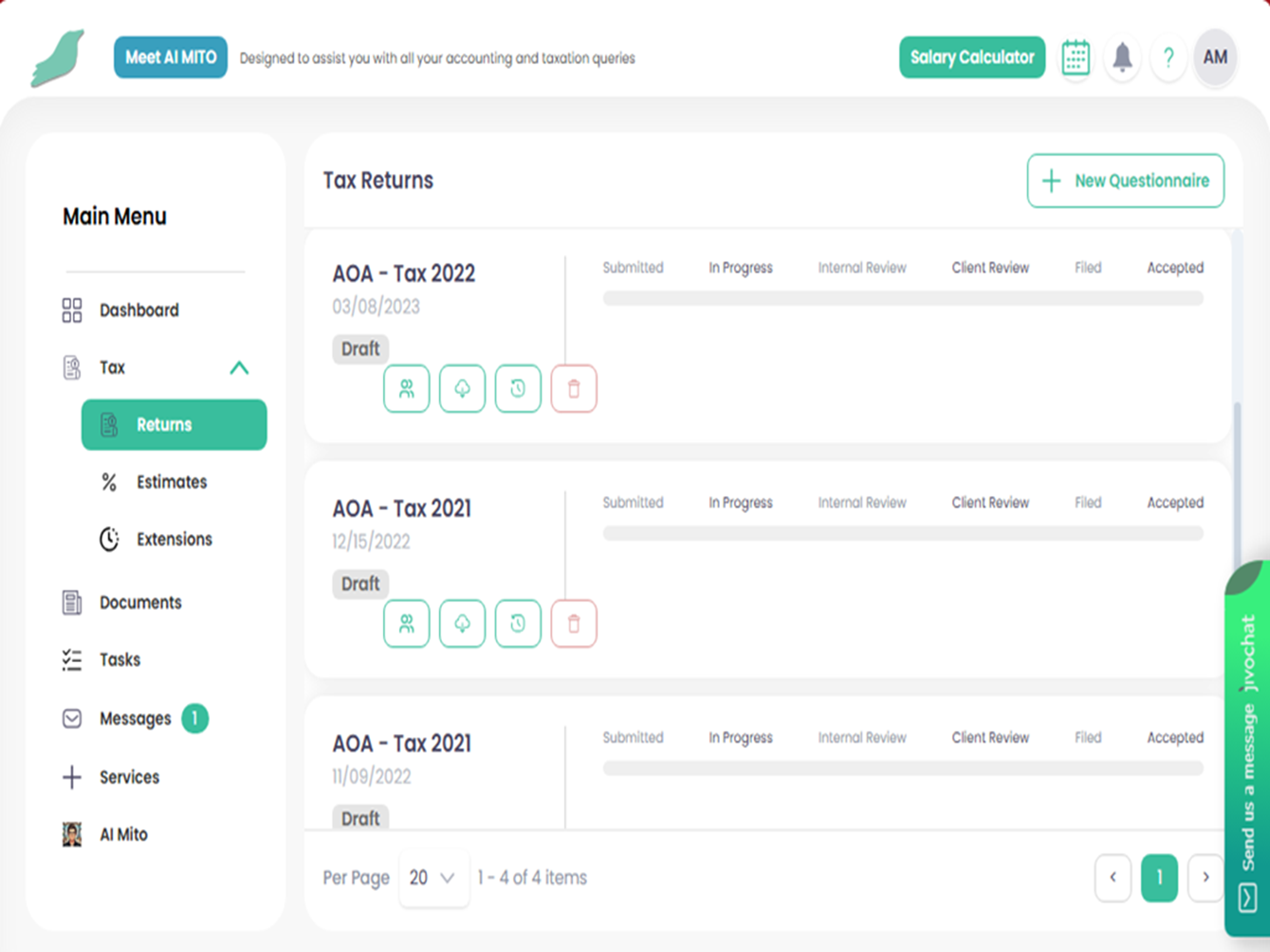This screenshot has height=952, width=1270.
Task: Click the cloud download icon for Tax 2021
Action: pos(462,623)
